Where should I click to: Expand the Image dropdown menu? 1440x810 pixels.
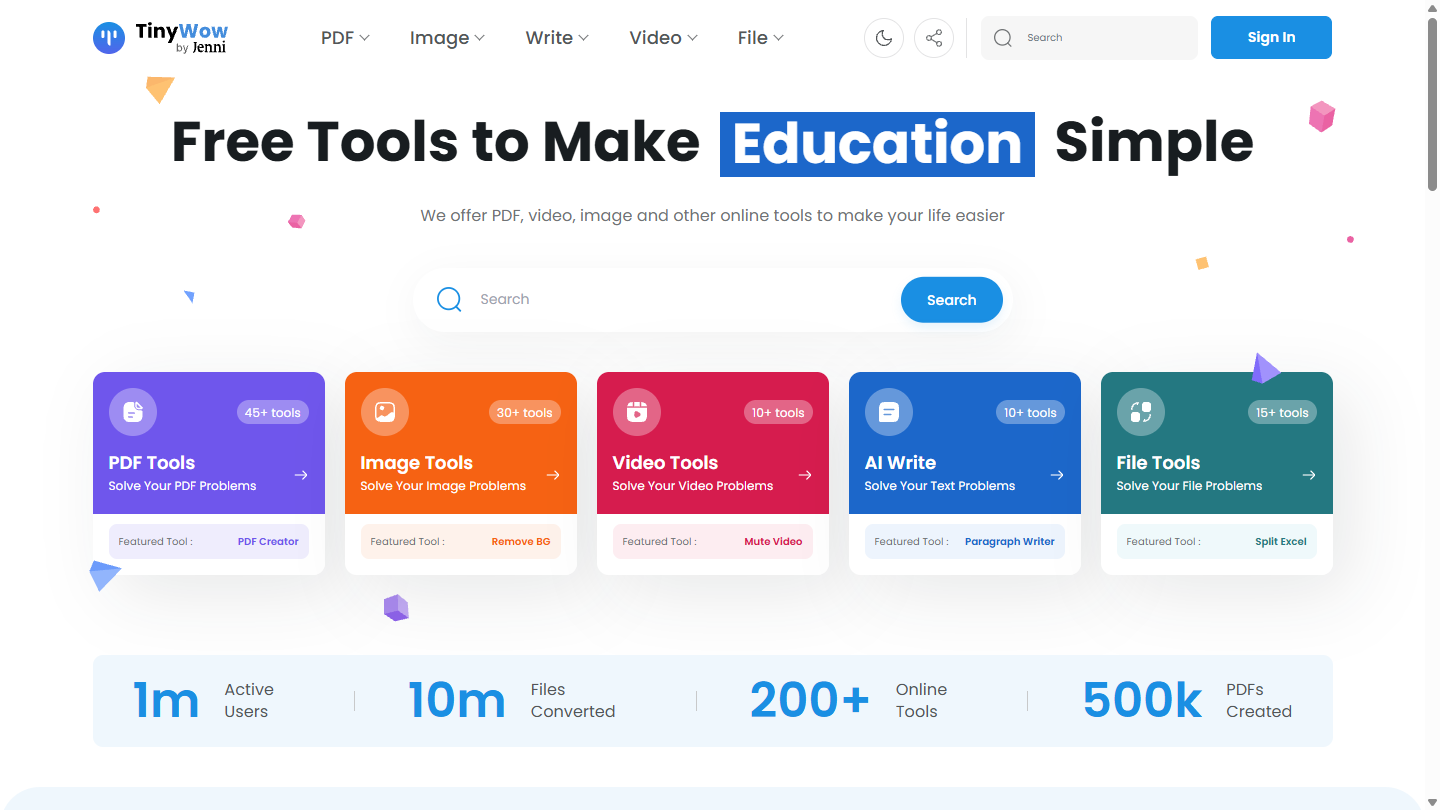(447, 38)
